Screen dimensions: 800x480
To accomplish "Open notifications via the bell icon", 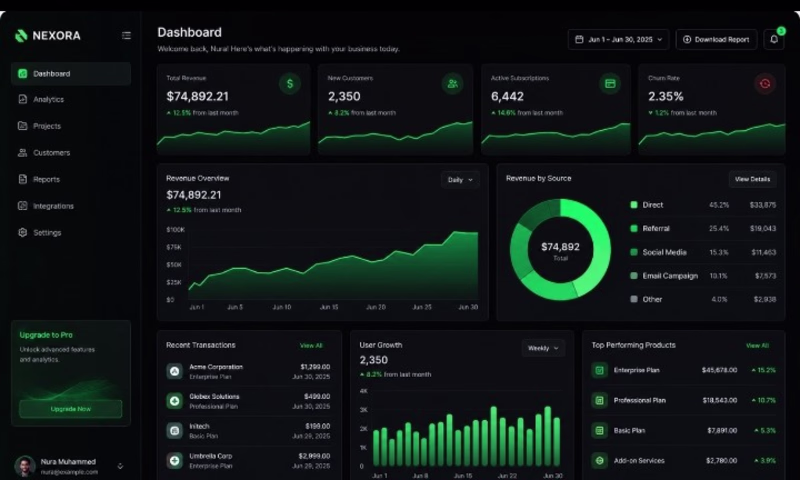I will point(774,39).
